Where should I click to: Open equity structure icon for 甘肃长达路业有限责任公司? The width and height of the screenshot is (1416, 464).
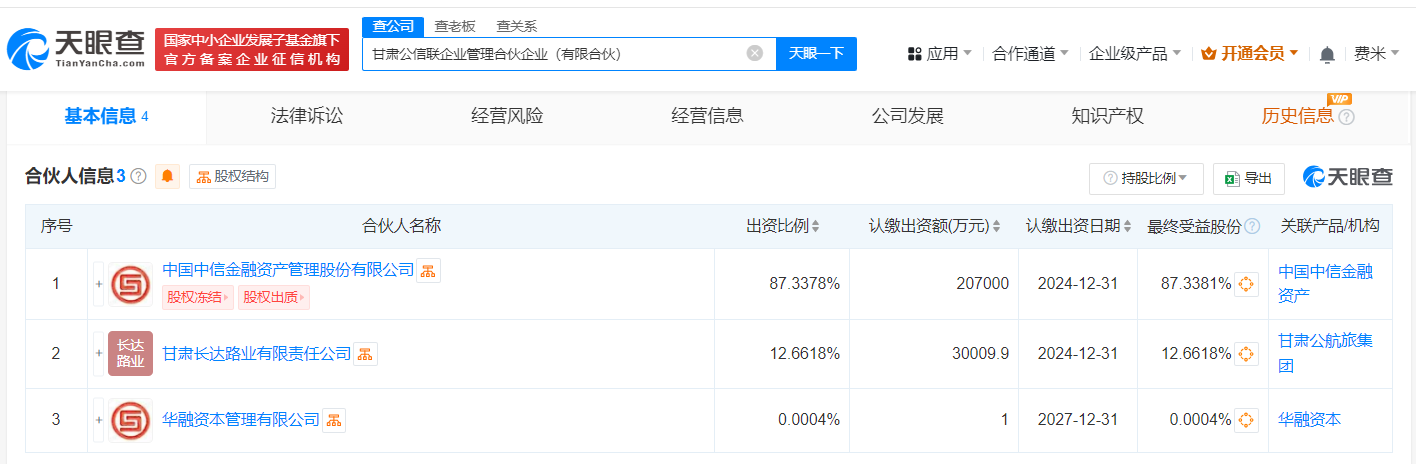coord(365,354)
